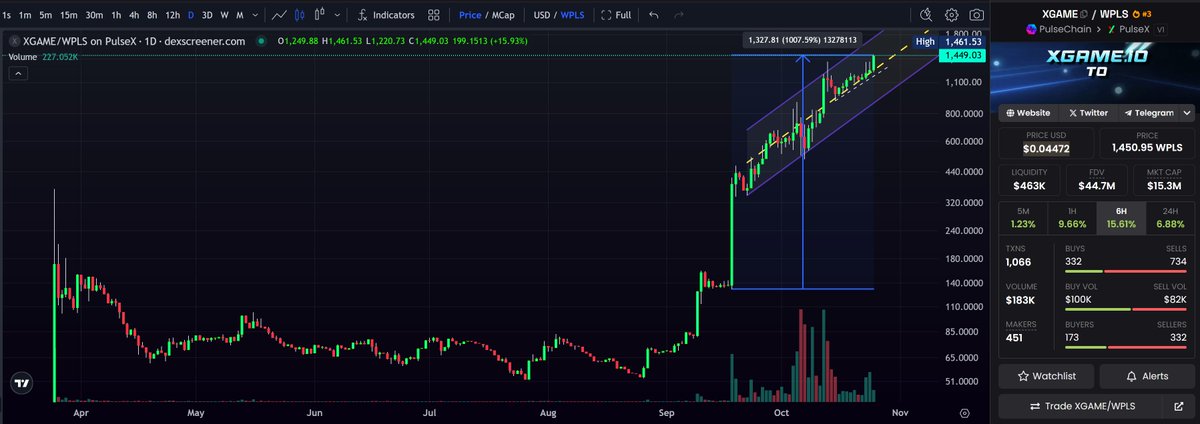Viewport: 1200px width, 424px height.
Task: Set timeframe to 12h
Action: 172,15
